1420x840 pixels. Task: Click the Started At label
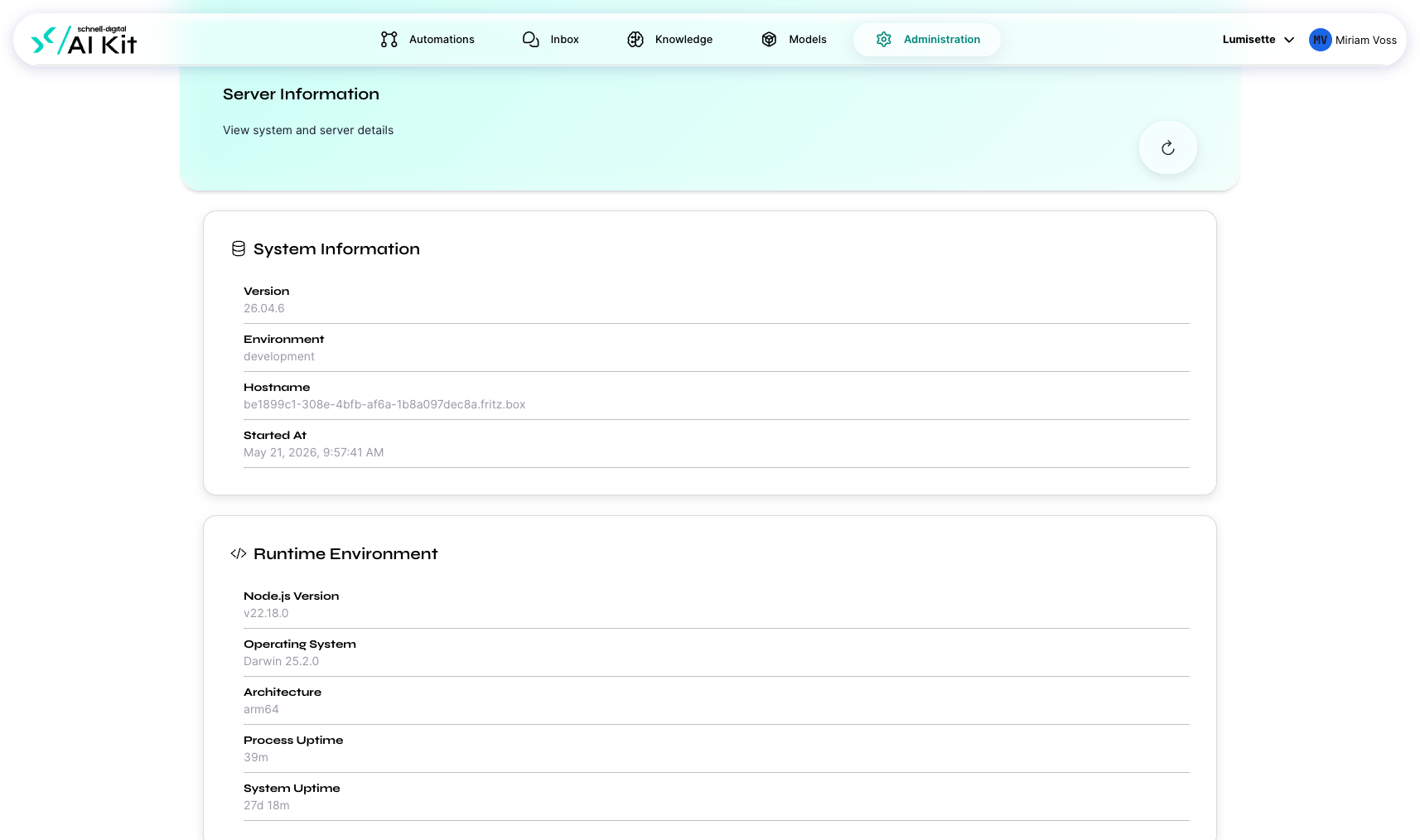pos(275,435)
